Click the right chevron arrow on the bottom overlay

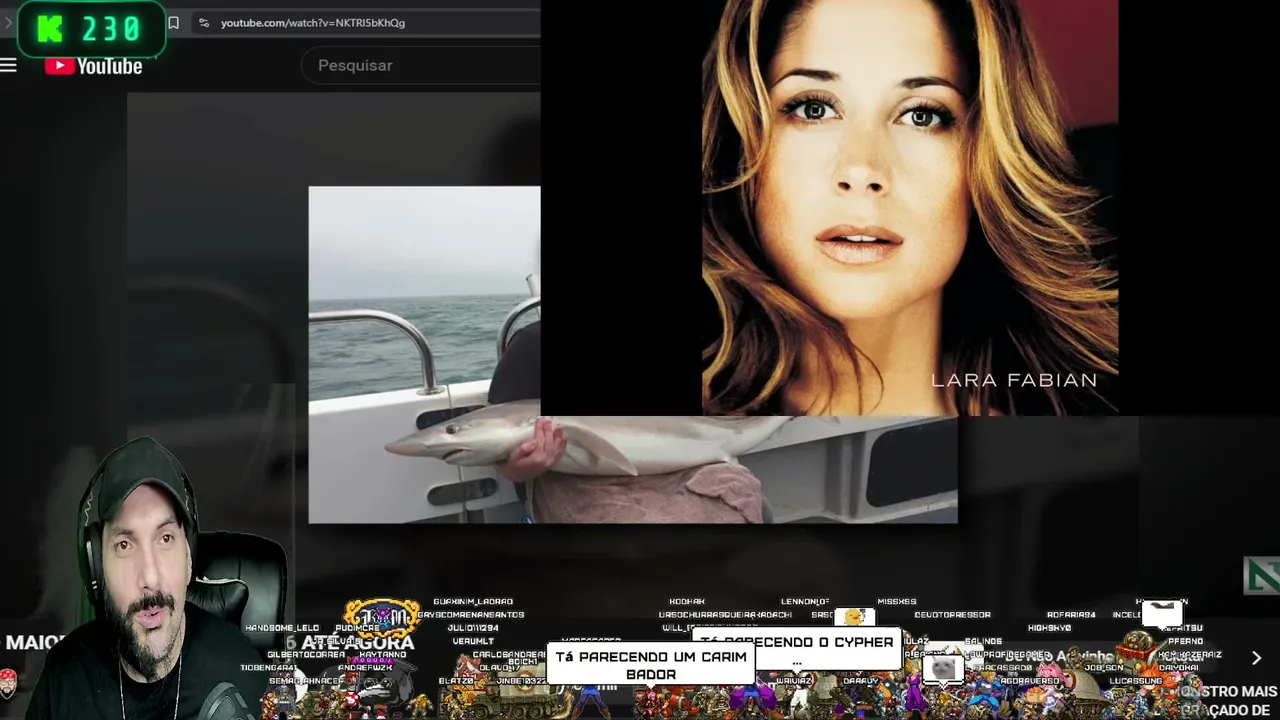(1257, 657)
